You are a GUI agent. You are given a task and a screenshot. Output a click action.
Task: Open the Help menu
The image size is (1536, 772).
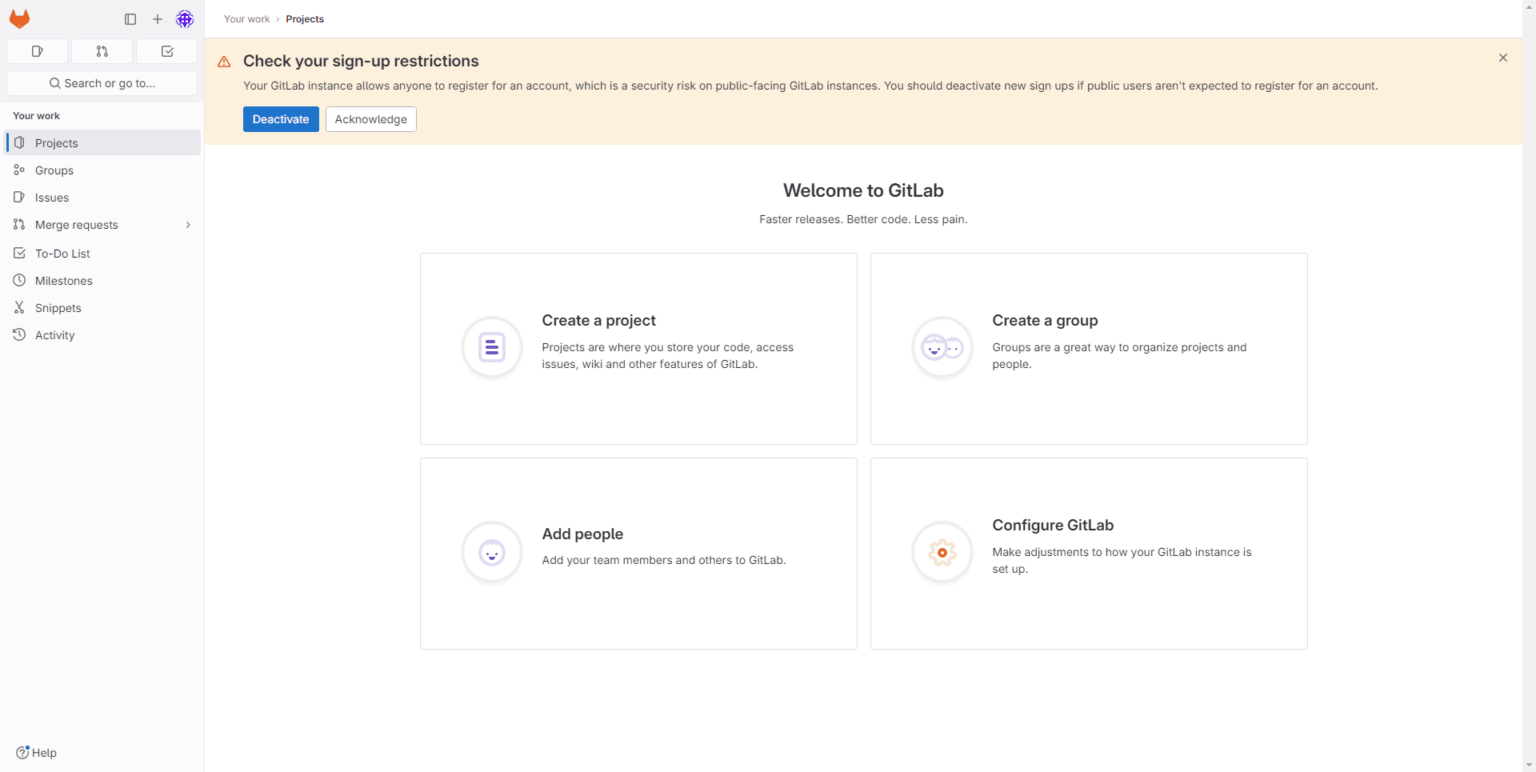36,753
